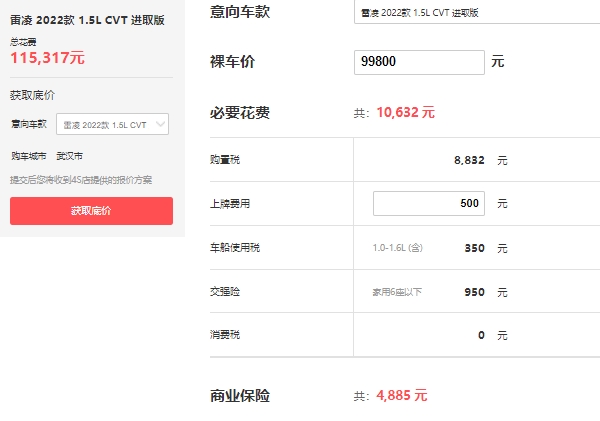Focus the 上牌费用 500 input field
Viewport: 600px width, 421px height.
pos(428,203)
